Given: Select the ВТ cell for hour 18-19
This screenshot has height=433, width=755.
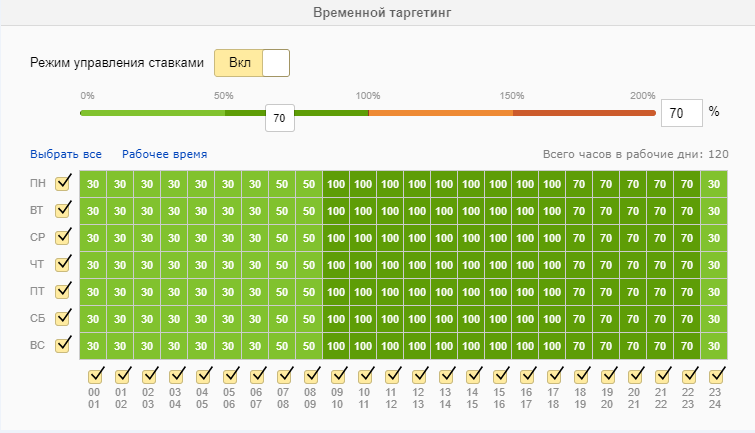Looking at the screenshot, I should [x=578, y=211].
